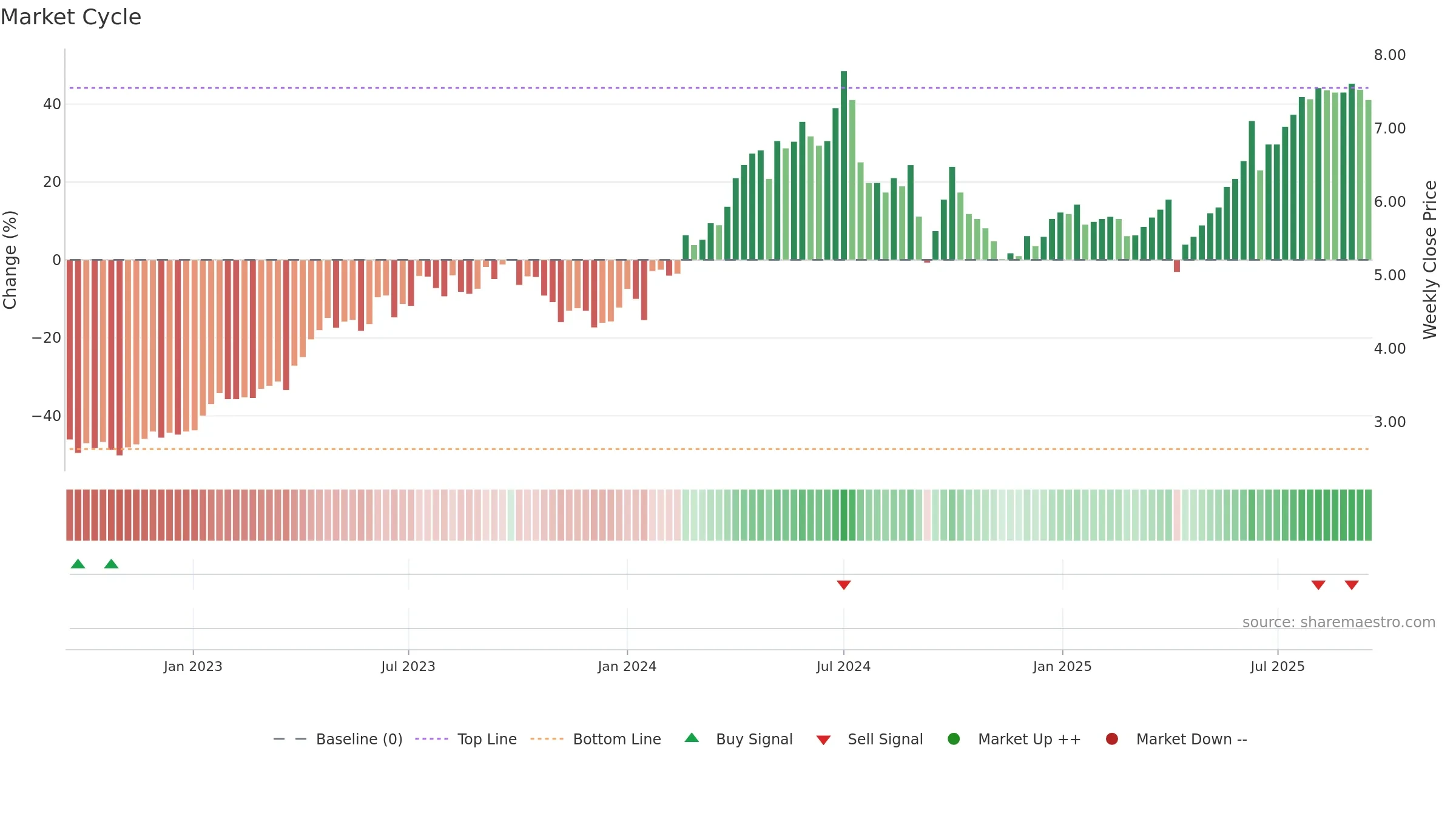Screen dimensions: 1456x819
Task: Select the sell signal marker at Jul 2024
Action: click(844, 585)
